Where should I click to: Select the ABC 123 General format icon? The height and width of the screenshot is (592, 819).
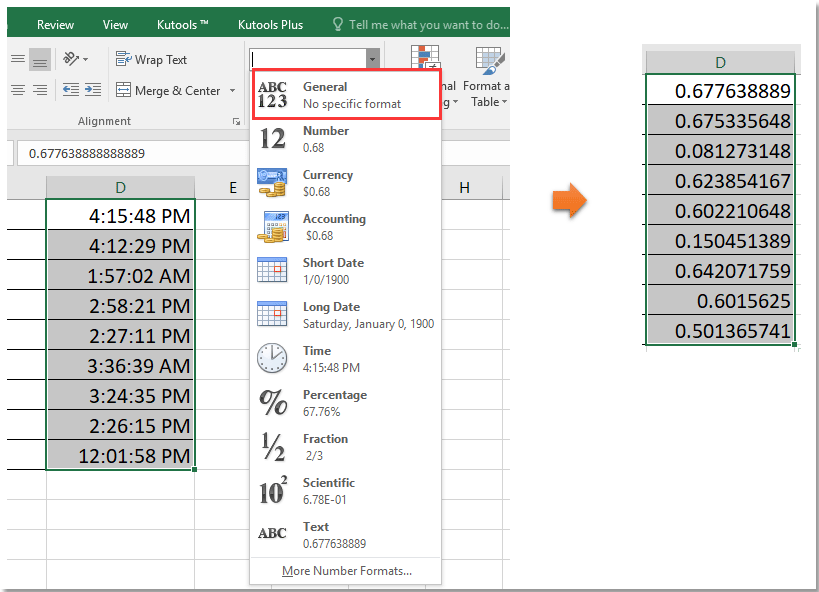click(272, 94)
